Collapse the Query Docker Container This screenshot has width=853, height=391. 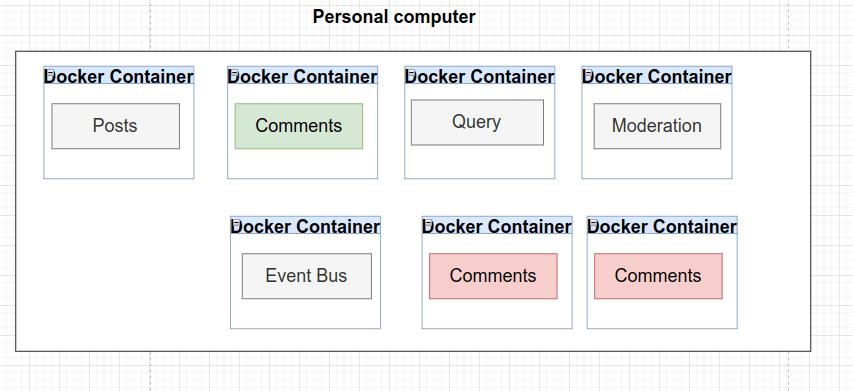tap(411, 73)
